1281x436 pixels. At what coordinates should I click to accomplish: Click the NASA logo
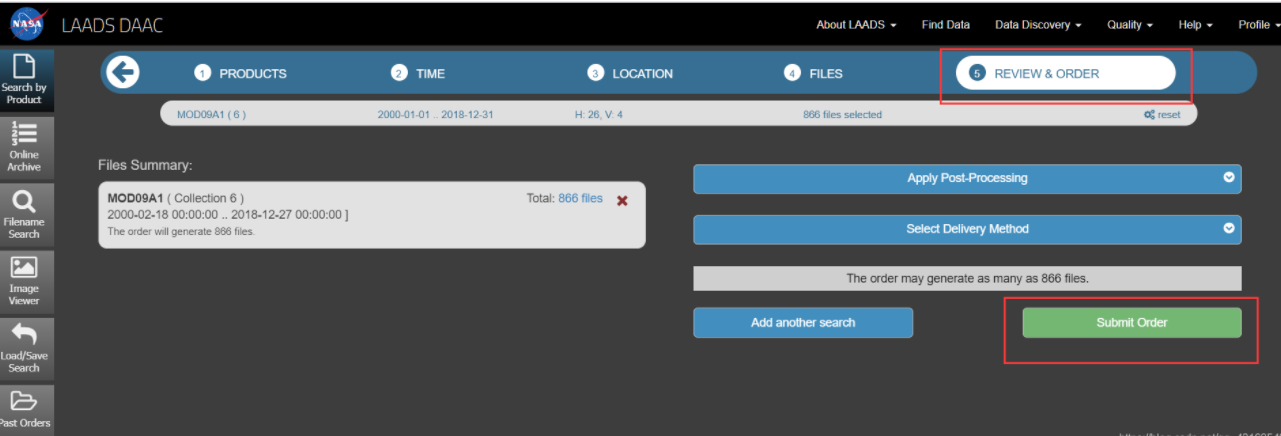(x=27, y=24)
